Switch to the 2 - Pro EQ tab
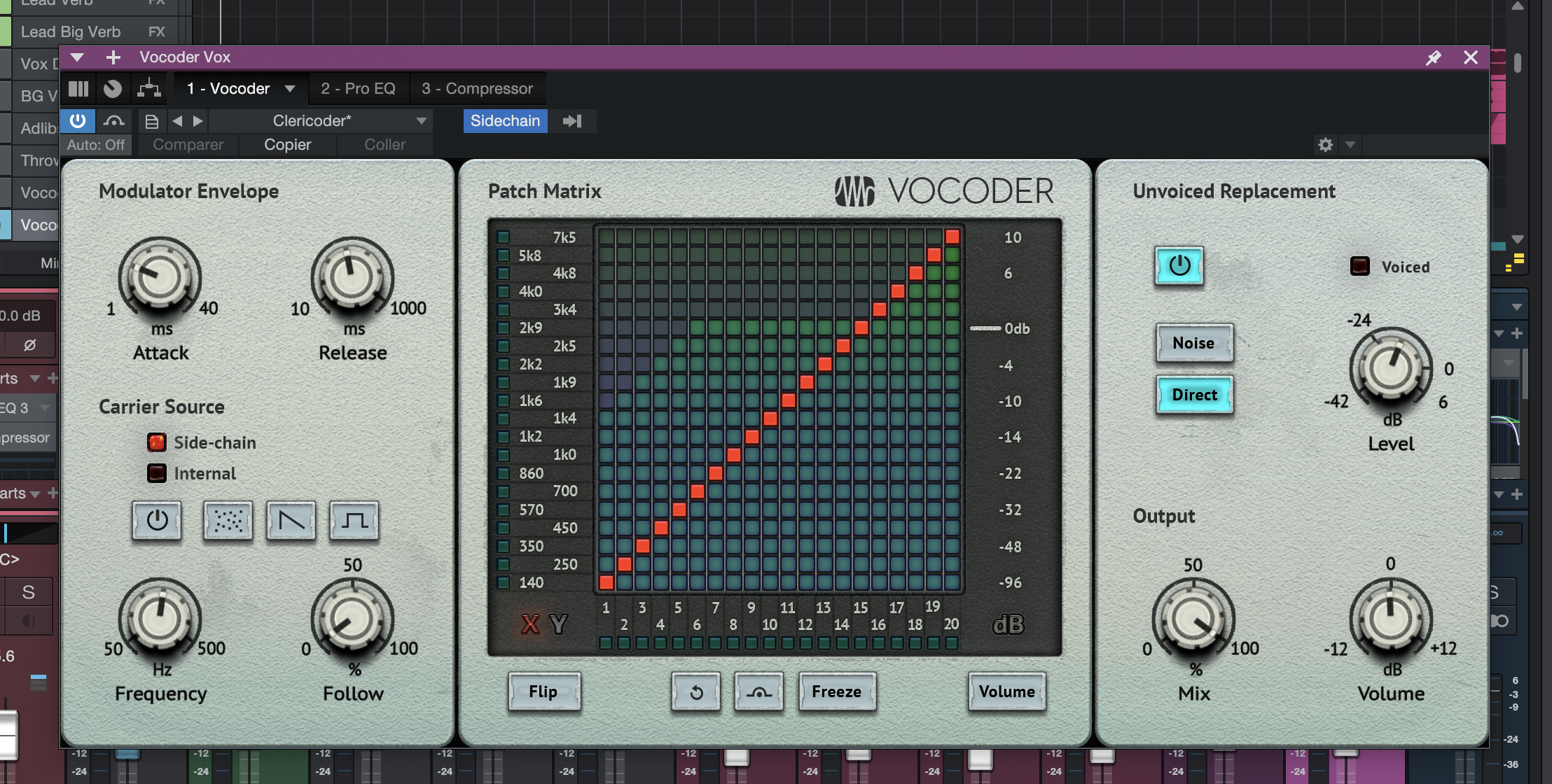The height and width of the screenshot is (784, 1552). 358,89
